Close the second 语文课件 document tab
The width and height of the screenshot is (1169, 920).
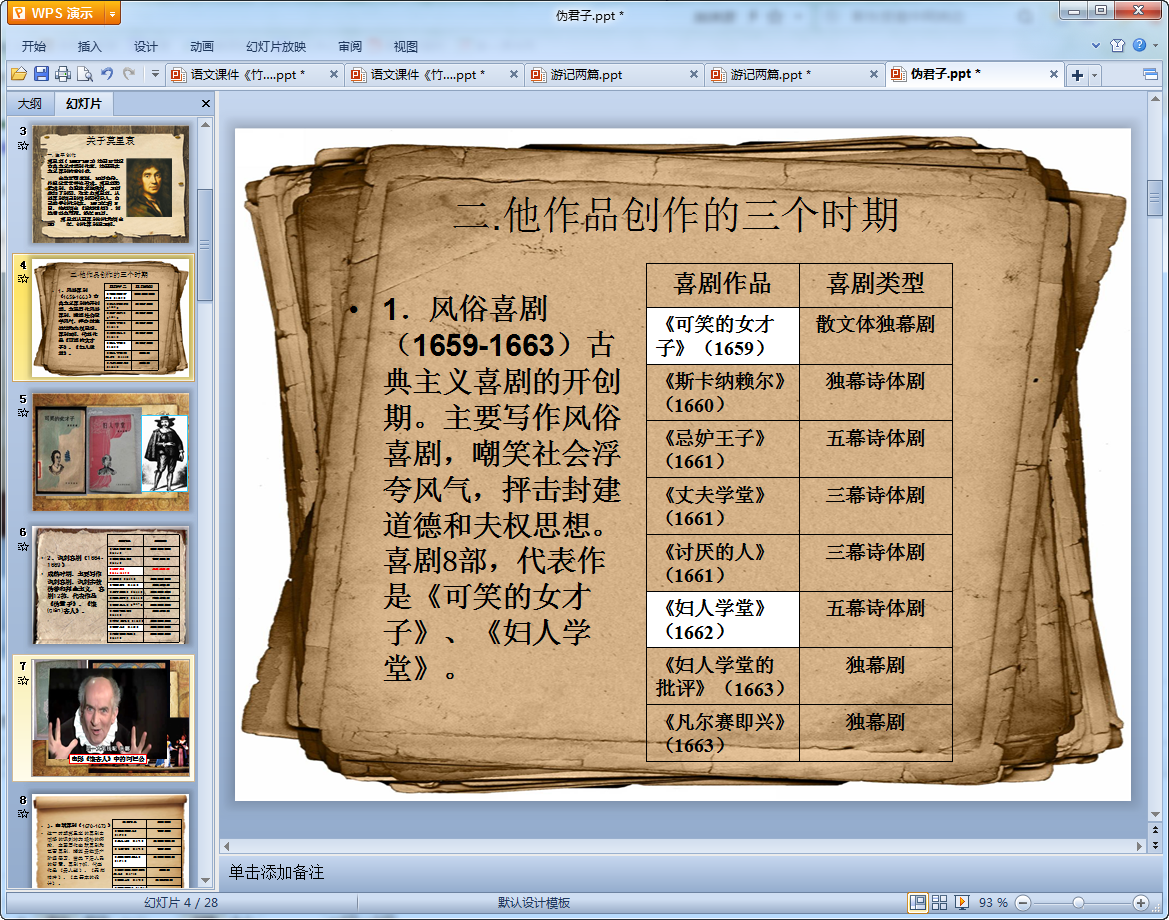[x=514, y=75]
